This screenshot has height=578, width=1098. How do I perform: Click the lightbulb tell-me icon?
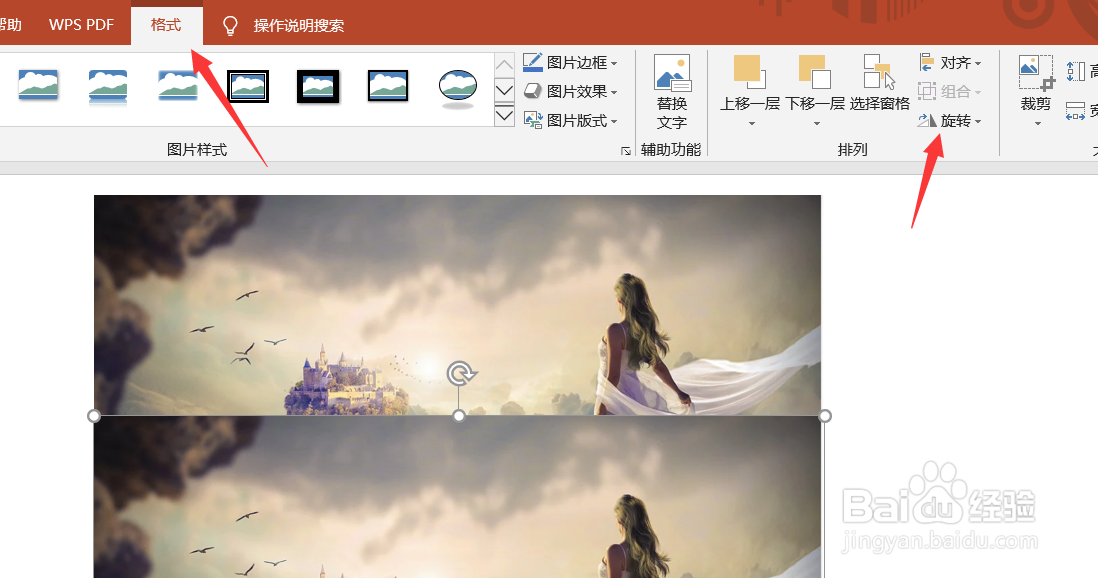tap(230, 26)
